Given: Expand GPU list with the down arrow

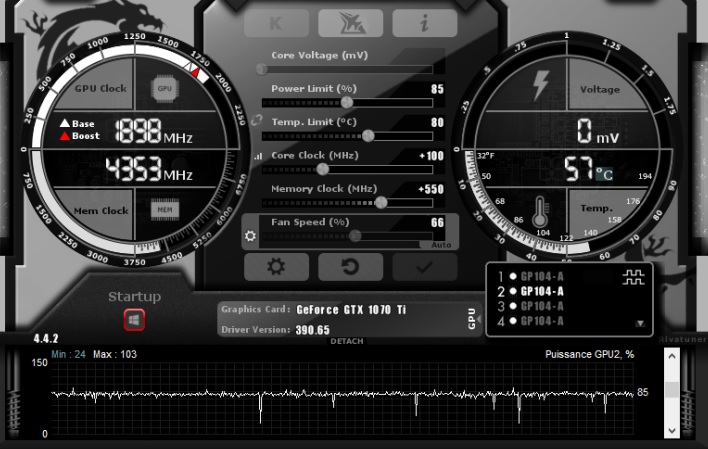Looking at the screenshot, I should click(x=640, y=324).
